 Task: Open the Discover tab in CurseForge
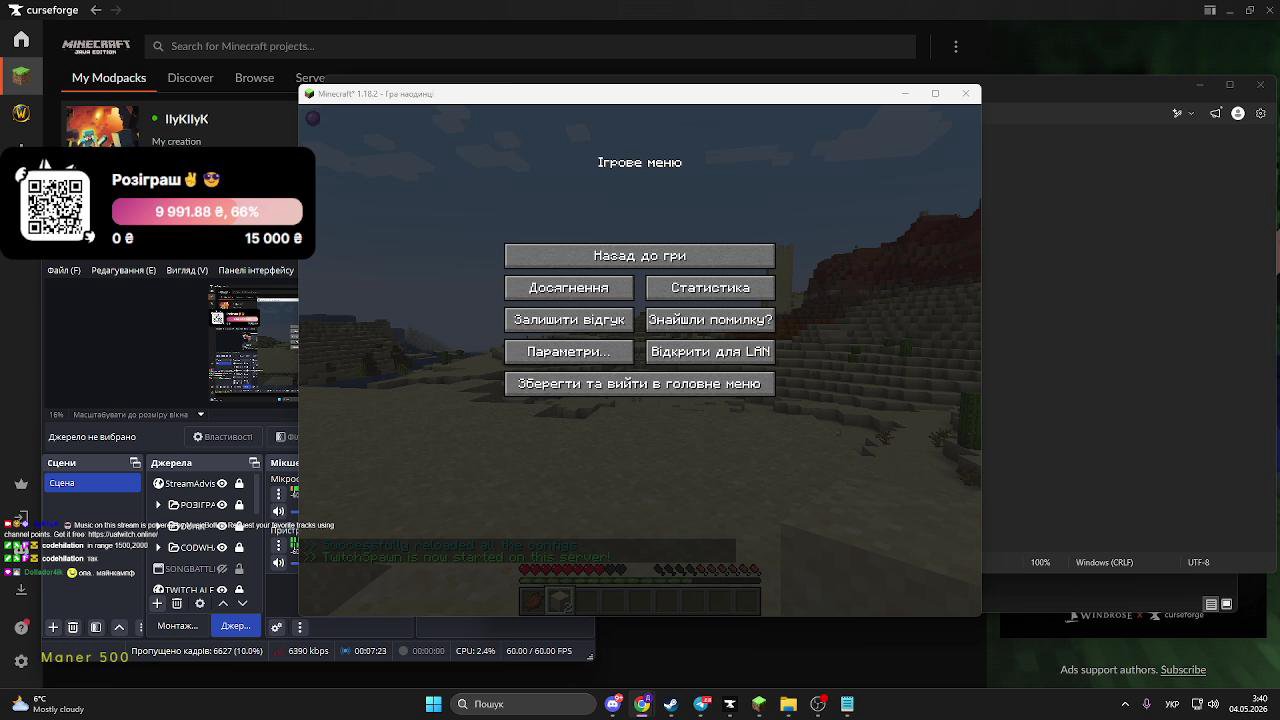point(190,77)
